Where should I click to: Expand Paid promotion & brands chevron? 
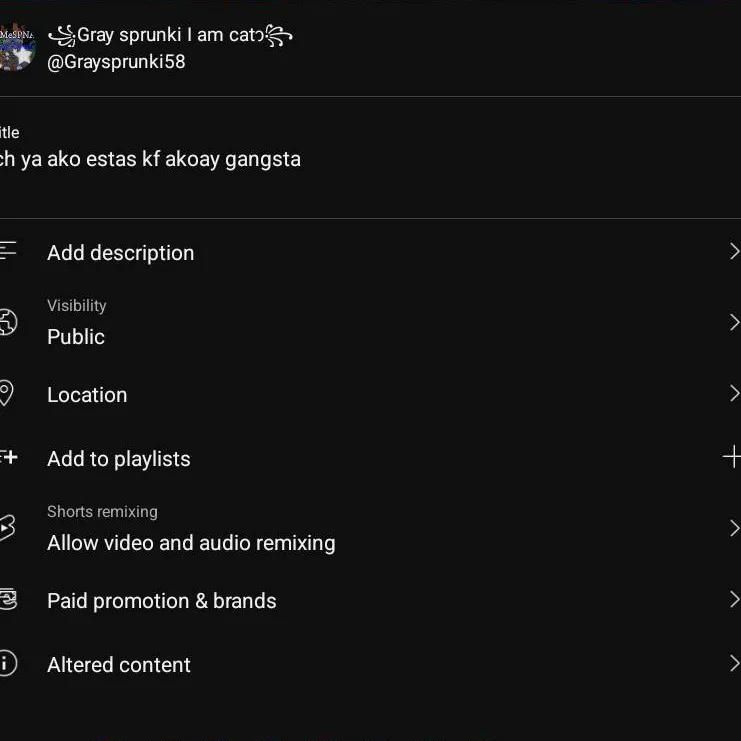[734, 599]
